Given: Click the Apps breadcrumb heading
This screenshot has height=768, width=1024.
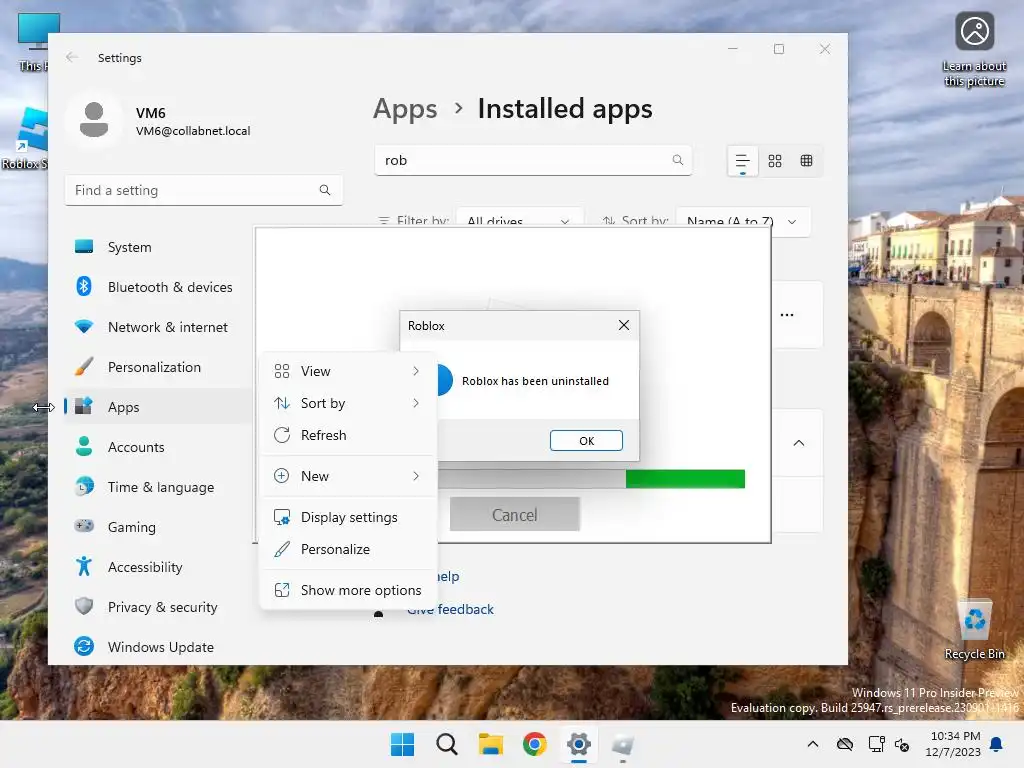Looking at the screenshot, I should pyautogui.click(x=405, y=108).
